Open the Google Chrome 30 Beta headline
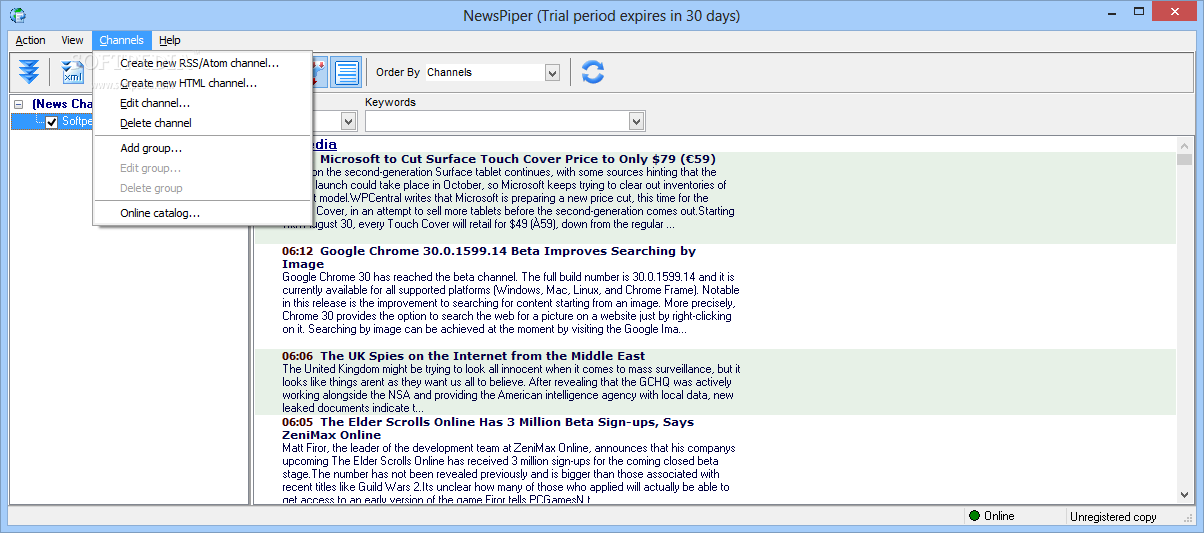Screen dimensions: 1204x533 point(489,257)
